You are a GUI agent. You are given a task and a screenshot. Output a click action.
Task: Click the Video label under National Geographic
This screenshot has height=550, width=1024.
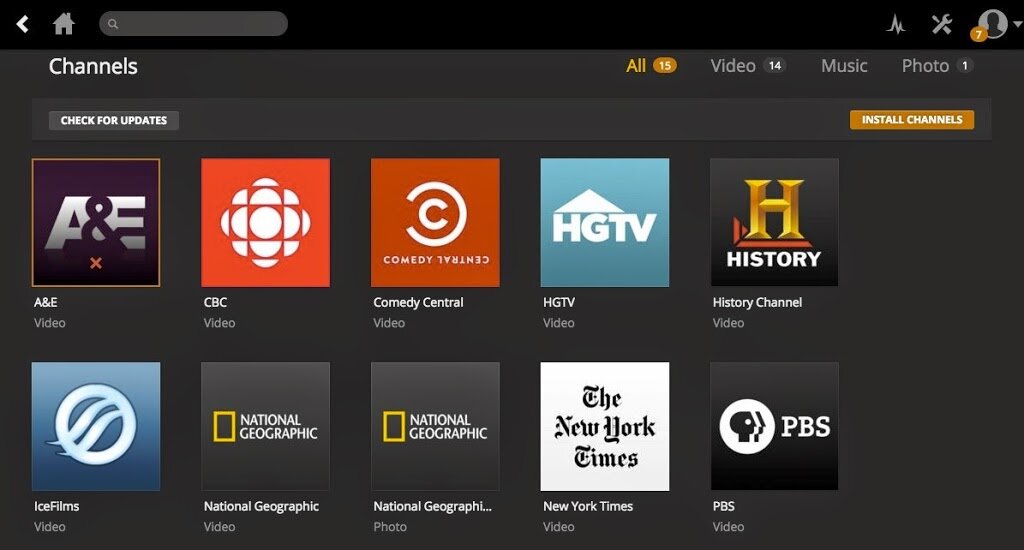(x=219, y=526)
